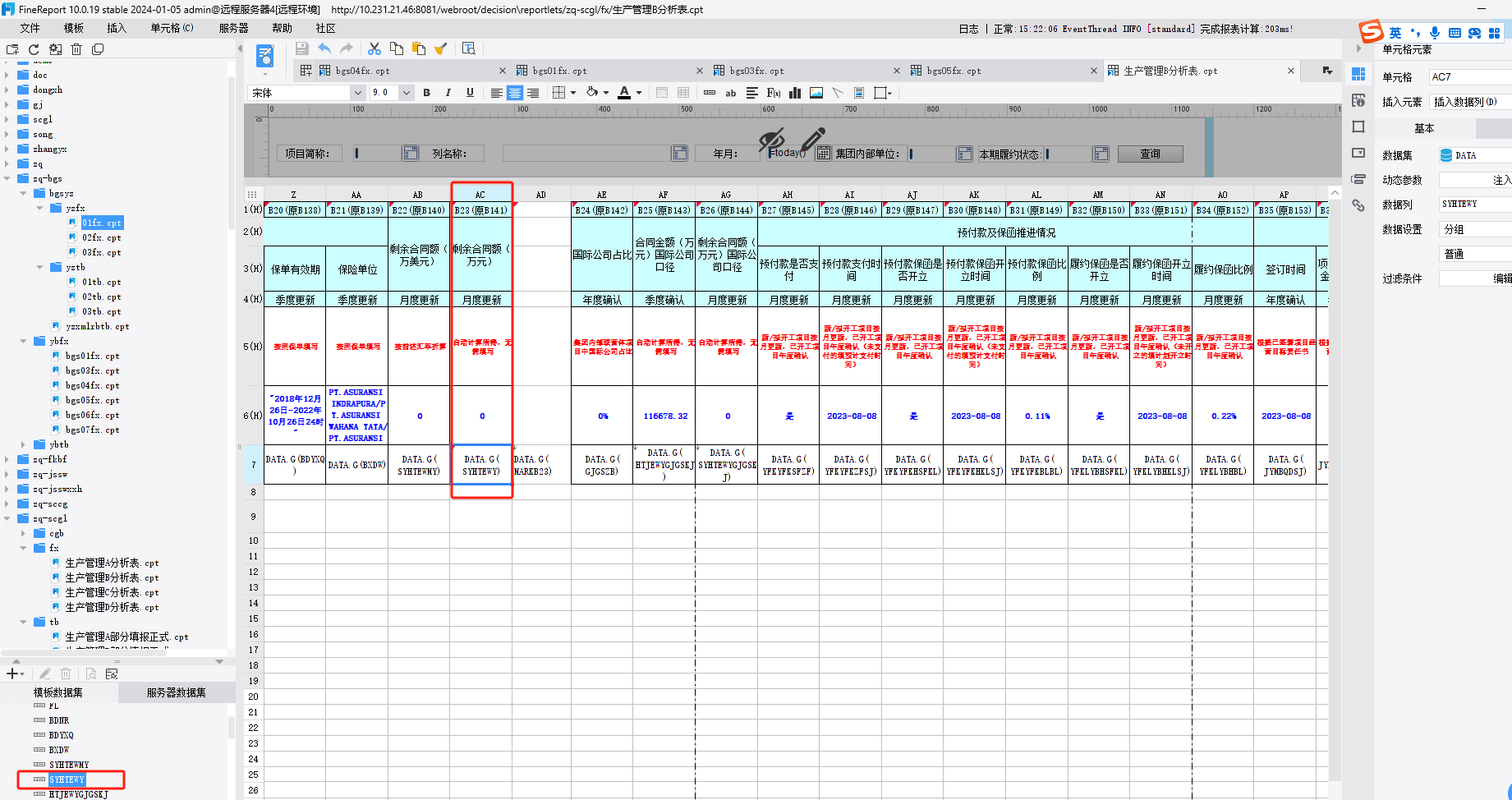Switch to bgs04fx.cpt tab
Screen dimensions: 1512x800
coord(362,71)
